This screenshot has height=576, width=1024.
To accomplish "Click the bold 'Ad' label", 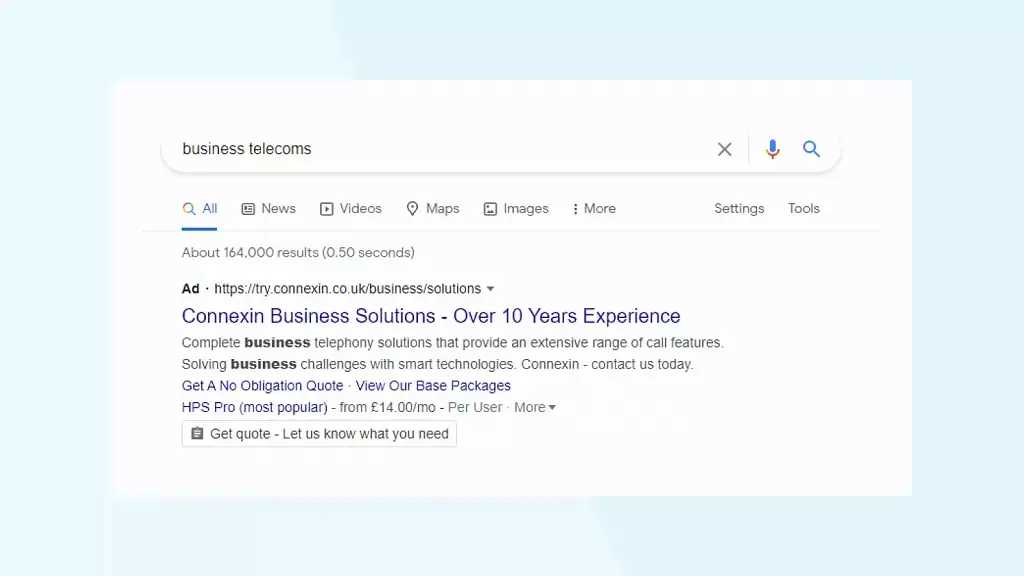I will [x=190, y=289].
